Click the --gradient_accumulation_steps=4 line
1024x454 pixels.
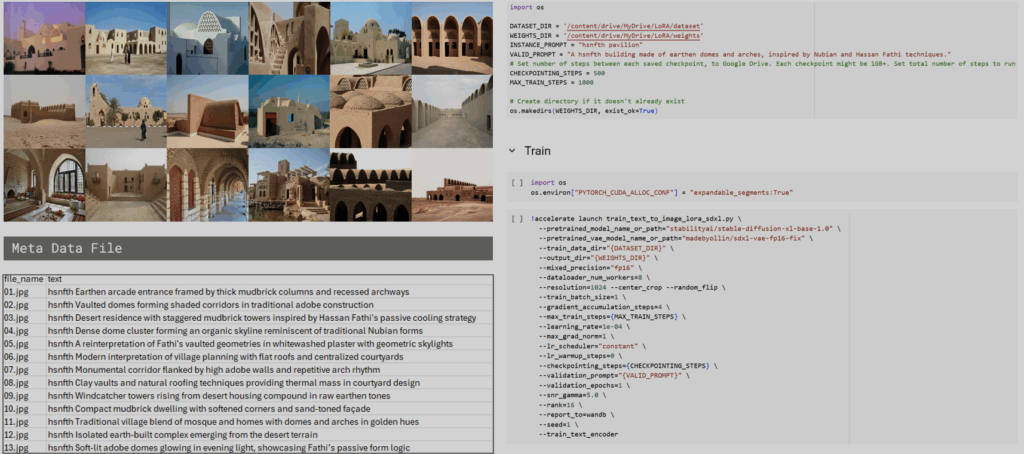pos(603,307)
